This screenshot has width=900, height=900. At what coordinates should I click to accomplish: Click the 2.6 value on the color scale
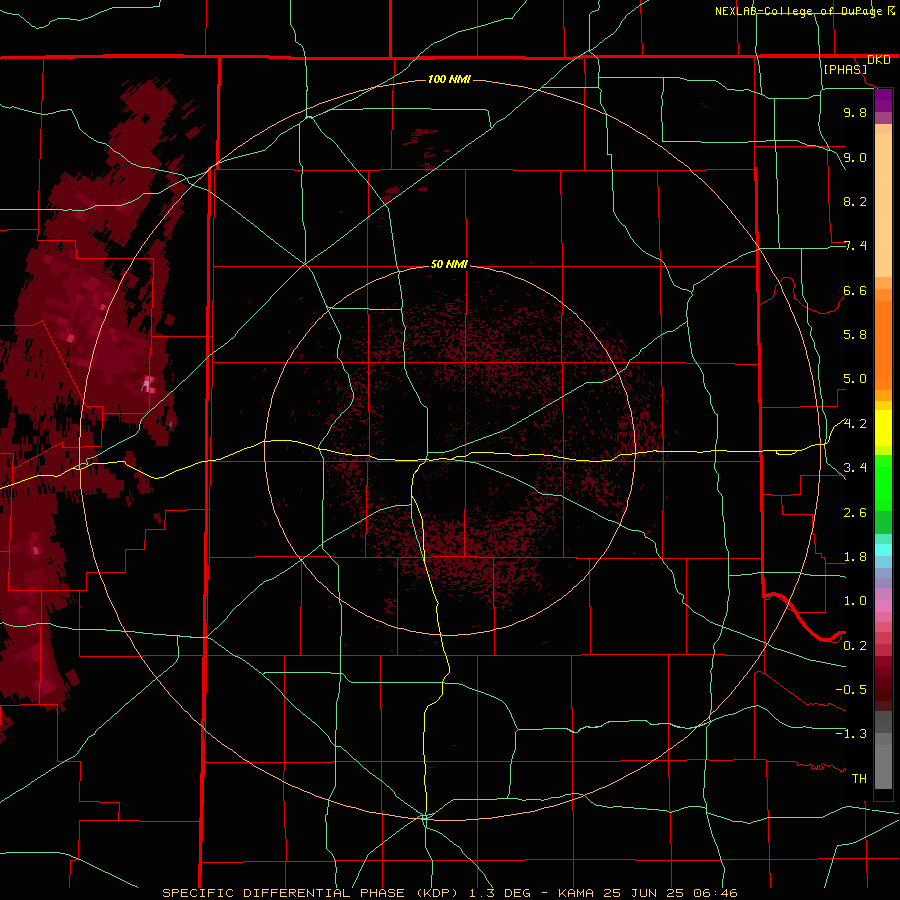click(x=855, y=513)
